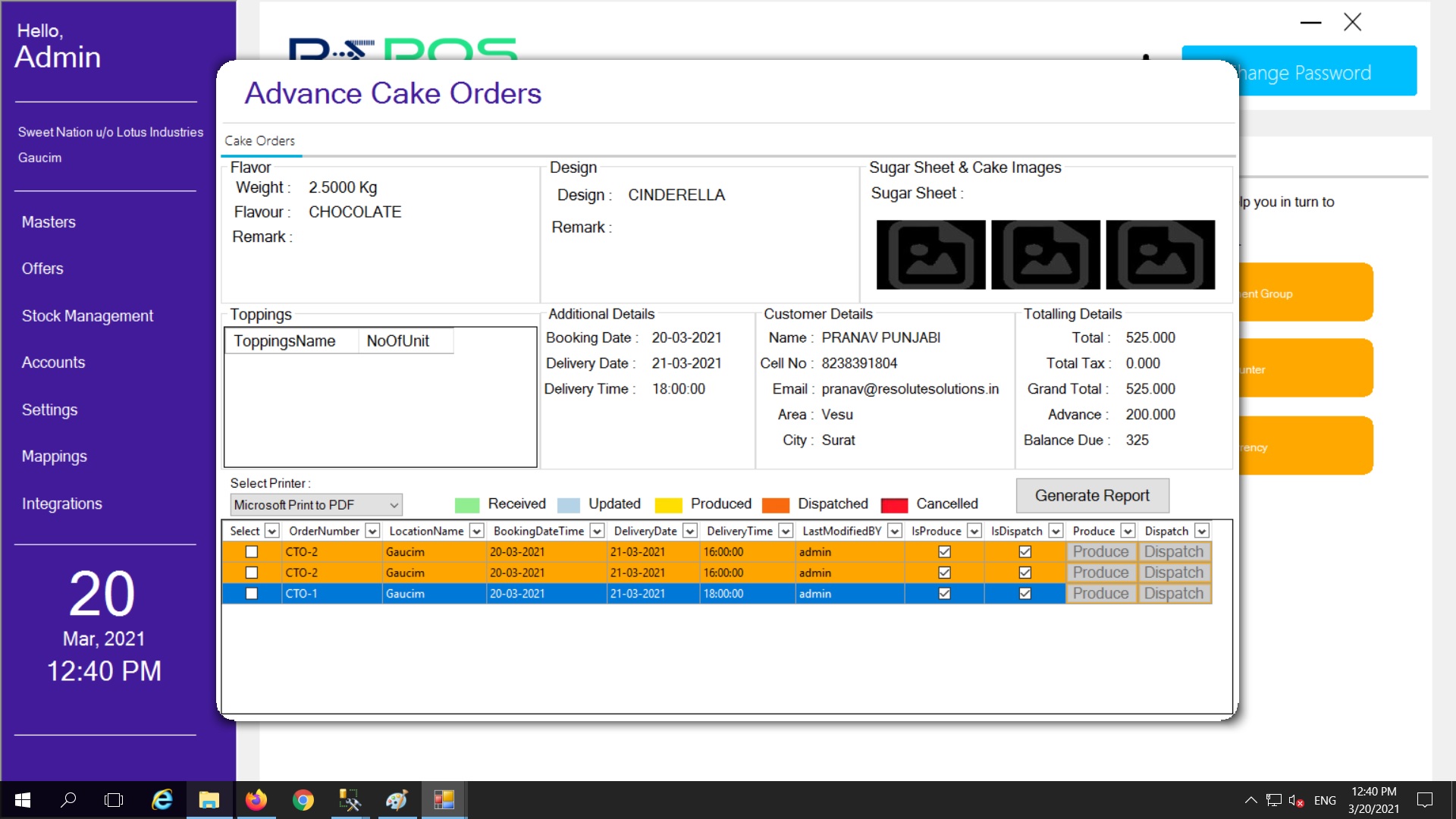Open Stock Management in the sidebar
Screen dimensions: 1456x819
[87, 316]
